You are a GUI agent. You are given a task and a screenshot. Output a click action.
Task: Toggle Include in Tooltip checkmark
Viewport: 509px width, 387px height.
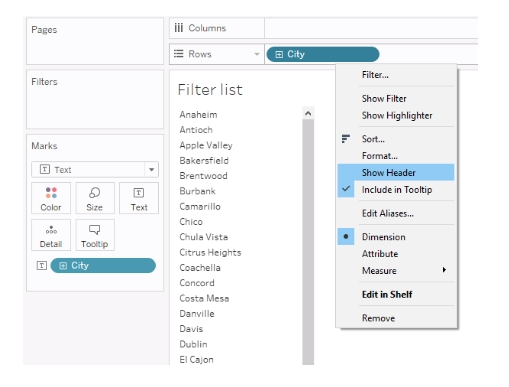pyautogui.click(x=346, y=189)
